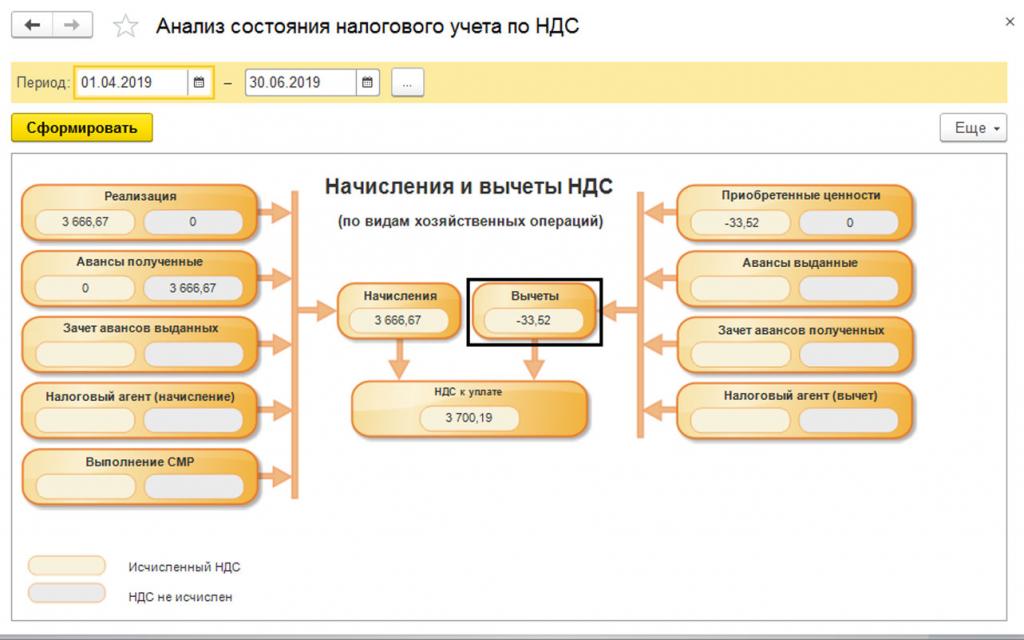Screen dimensions: 1024x640
Task: Open calendar for the end date field
Action: point(366,80)
